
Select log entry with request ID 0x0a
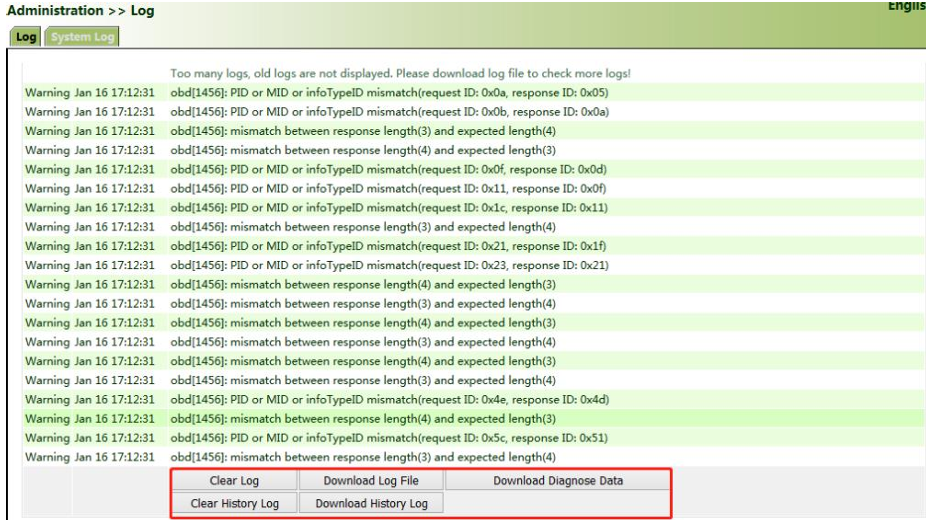point(474,92)
